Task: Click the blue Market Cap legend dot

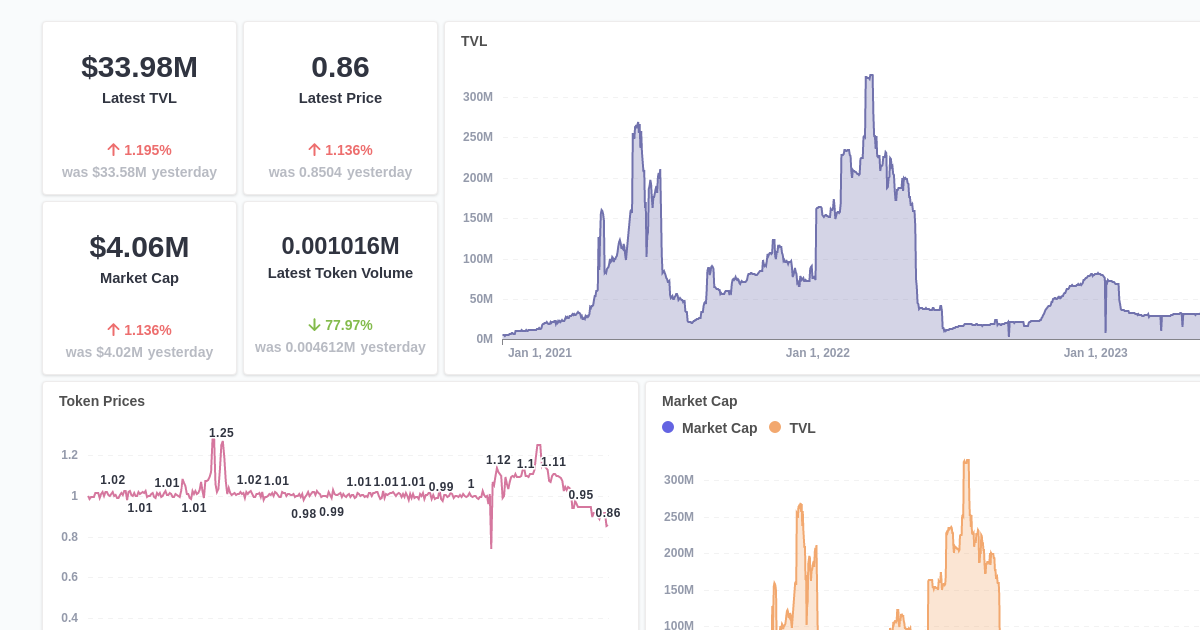Action: (x=667, y=427)
